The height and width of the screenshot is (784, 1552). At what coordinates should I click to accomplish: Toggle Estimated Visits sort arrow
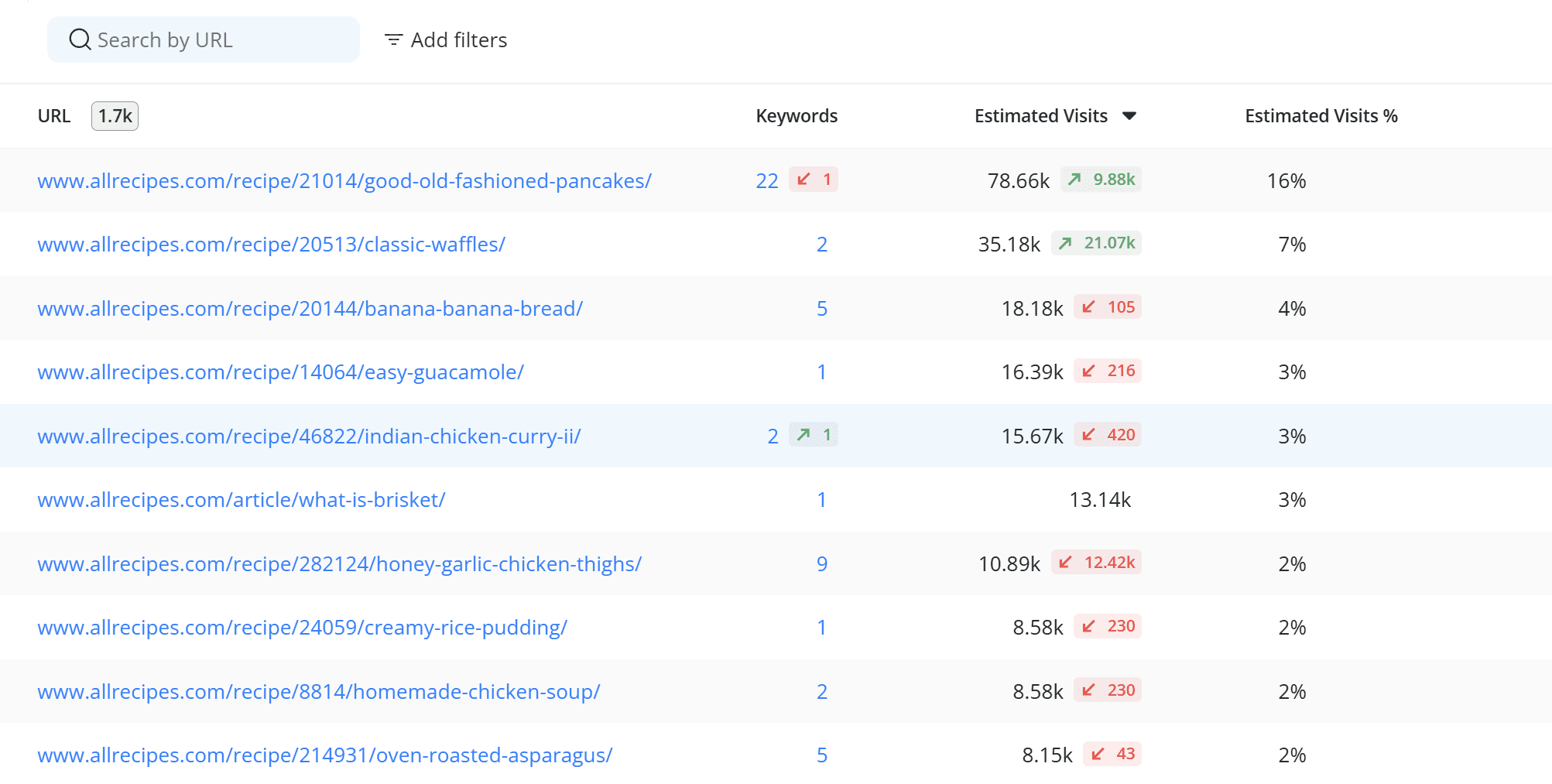1129,116
